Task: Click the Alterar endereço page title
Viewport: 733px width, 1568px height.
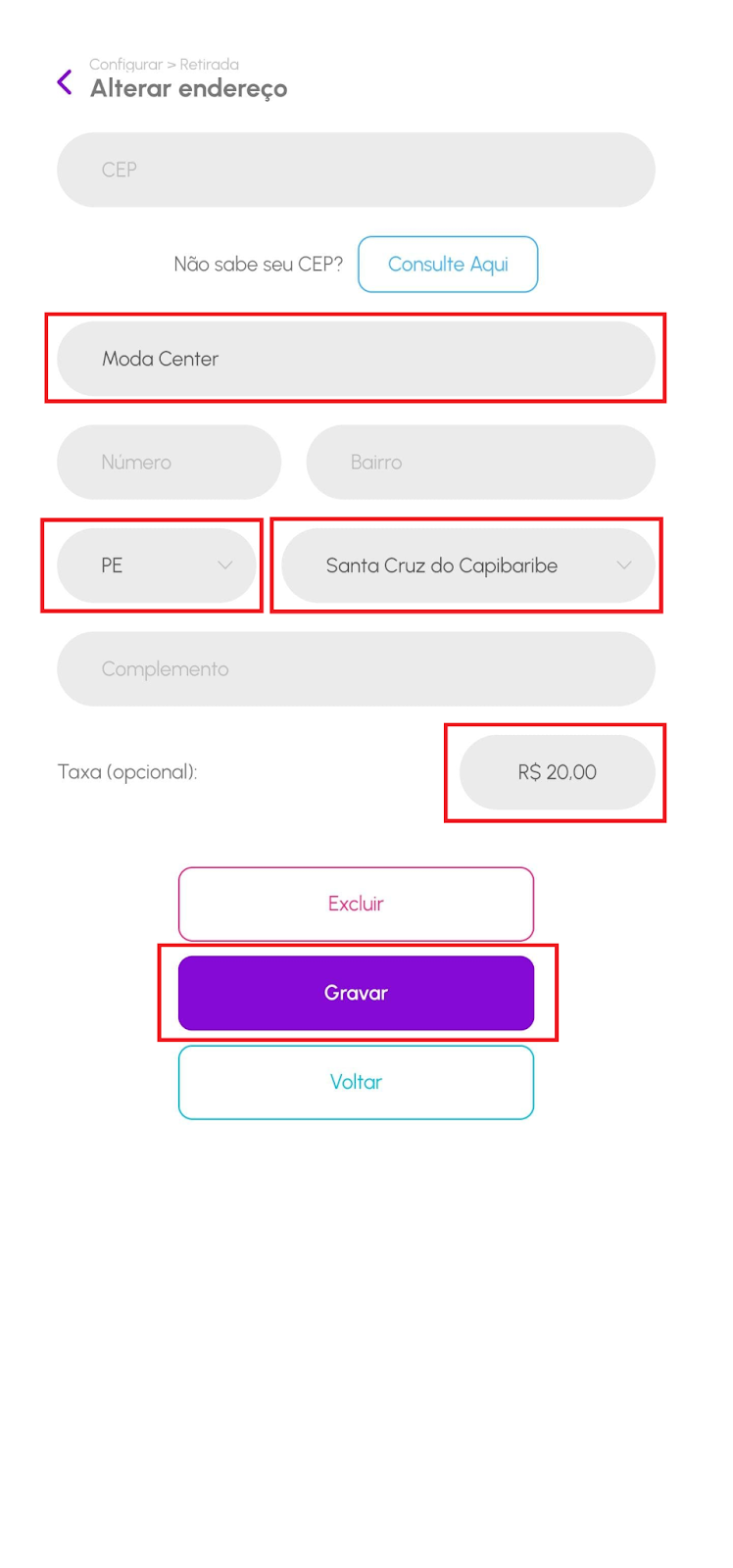Action: [189, 89]
